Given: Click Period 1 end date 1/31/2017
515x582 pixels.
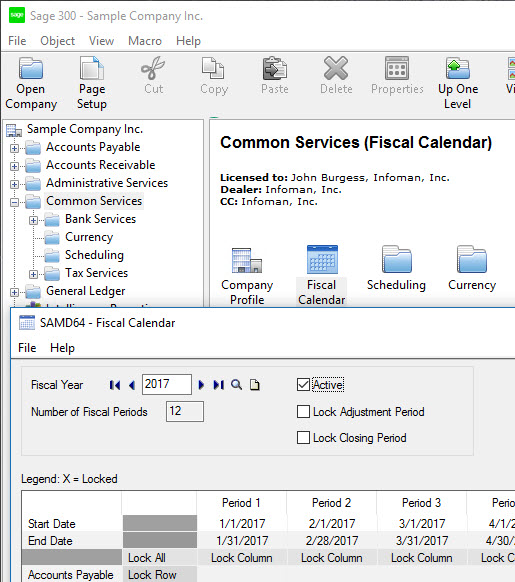Looking at the screenshot, I should 242,541.
